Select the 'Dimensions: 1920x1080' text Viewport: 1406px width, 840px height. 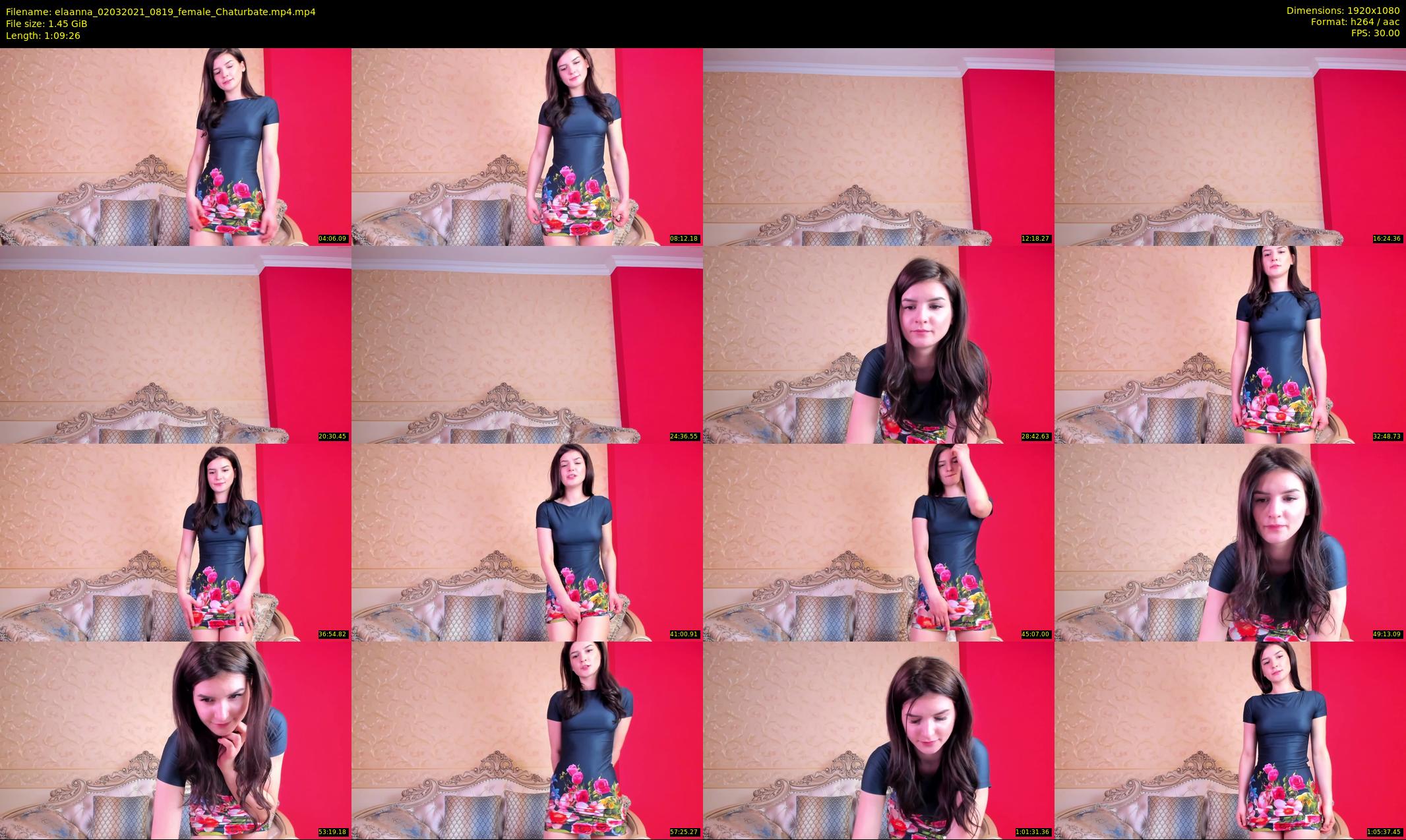(x=1343, y=11)
